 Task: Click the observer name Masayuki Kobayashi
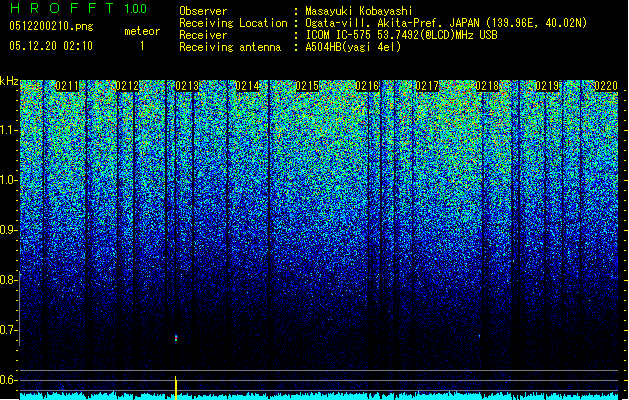[359, 11]
